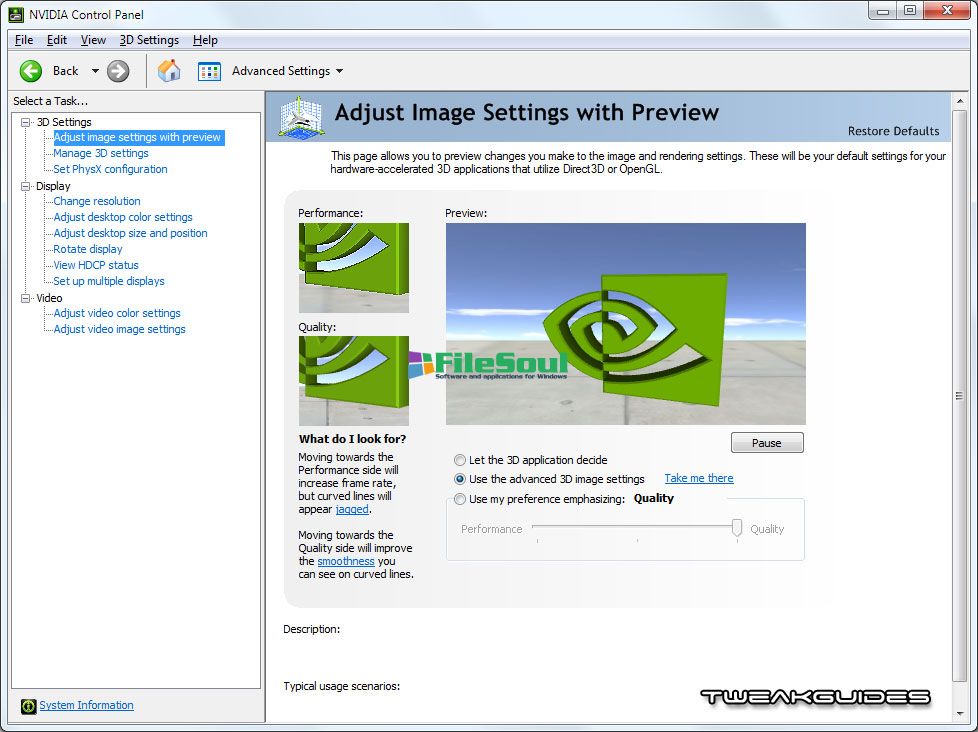The image size is (978, 732).
Task: Select Adjust video image settings
Action: point(119,329)
